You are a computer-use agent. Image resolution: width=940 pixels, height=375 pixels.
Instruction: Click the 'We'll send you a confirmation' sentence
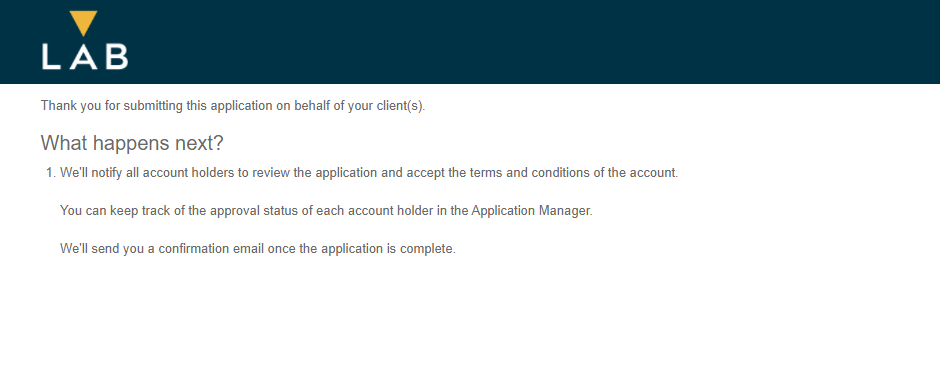[258, 249]
